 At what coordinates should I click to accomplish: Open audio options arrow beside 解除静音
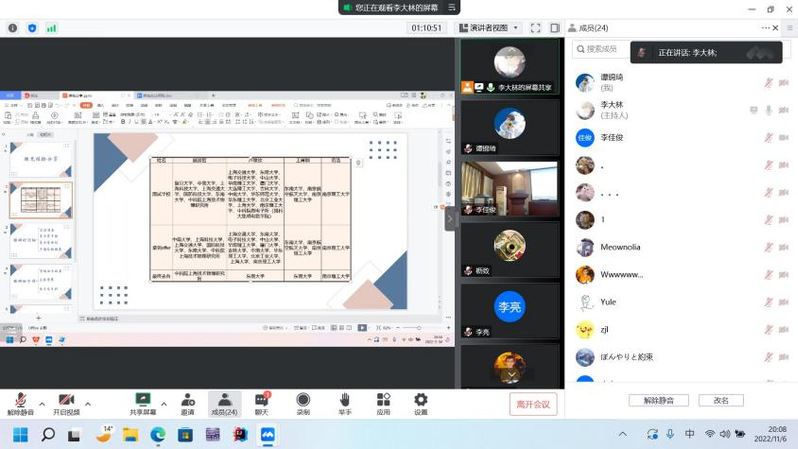[42, 405]
